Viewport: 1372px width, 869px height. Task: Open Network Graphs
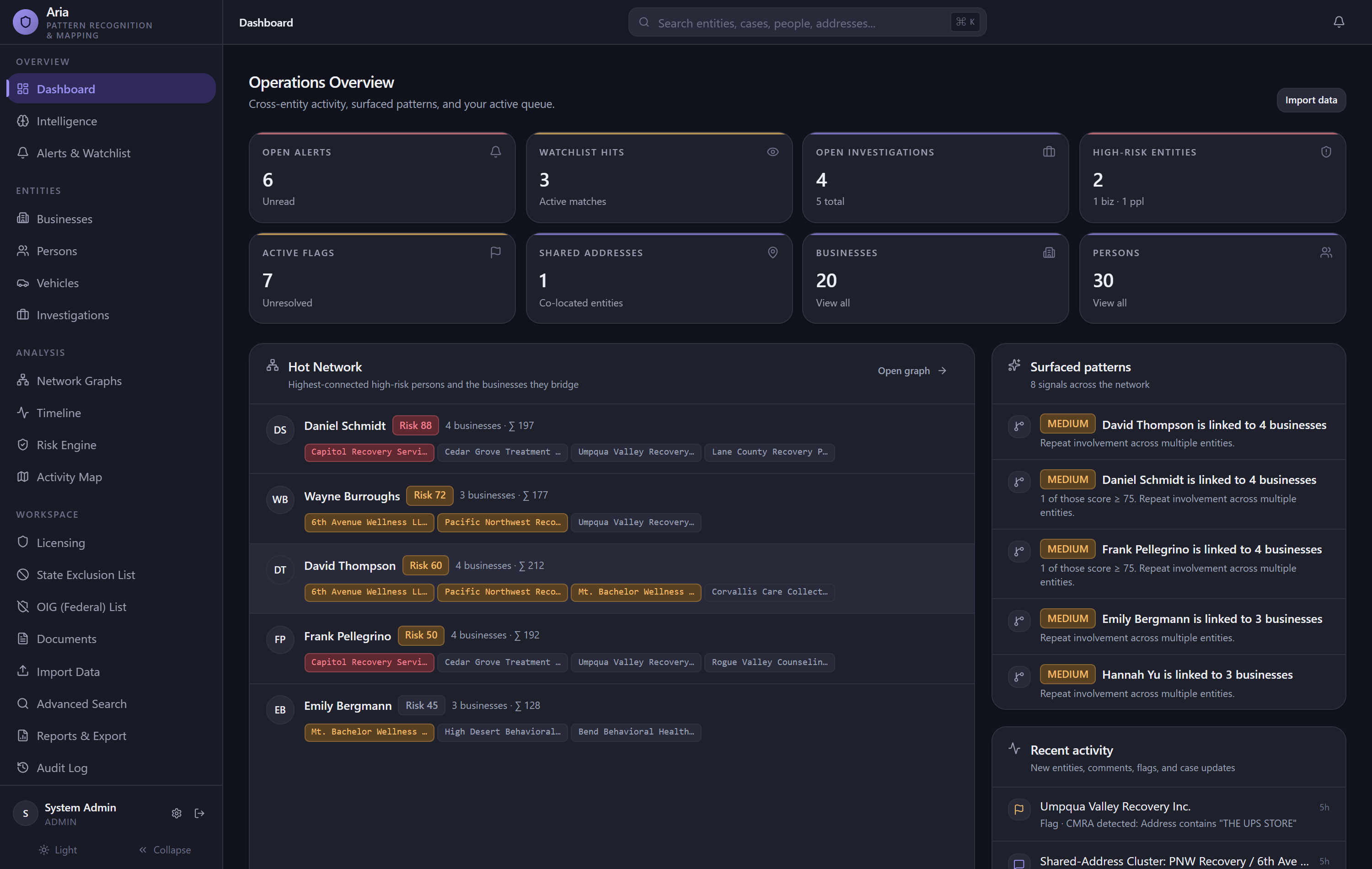pos(111,381)
